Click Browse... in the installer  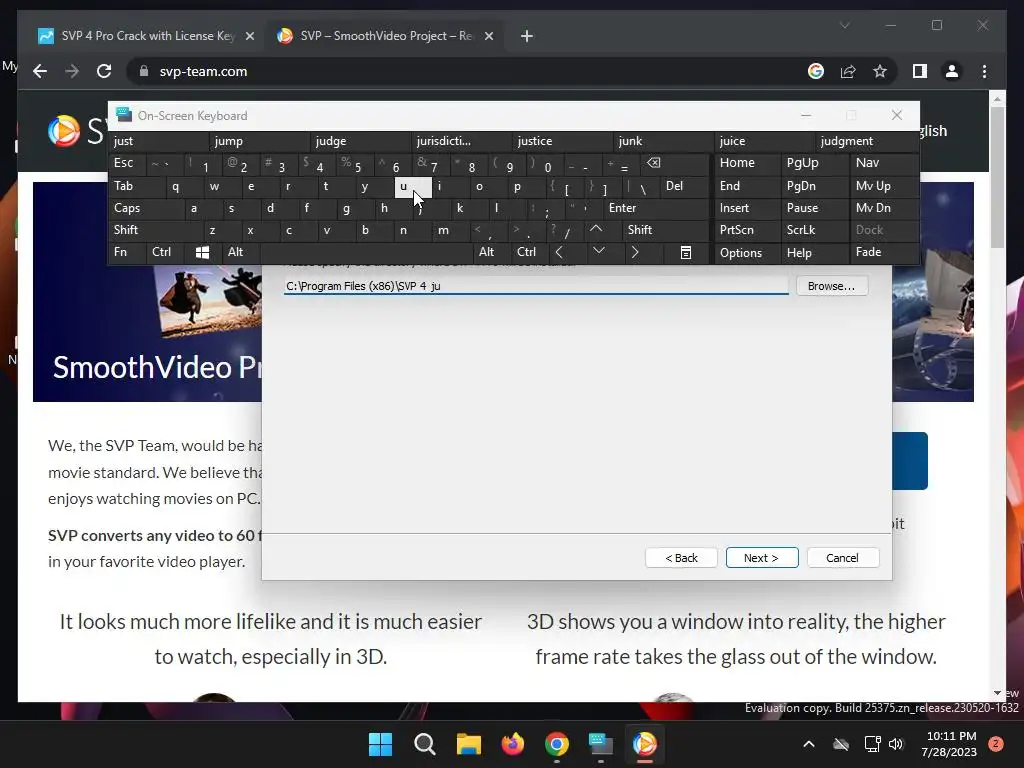tap(831, 286)
